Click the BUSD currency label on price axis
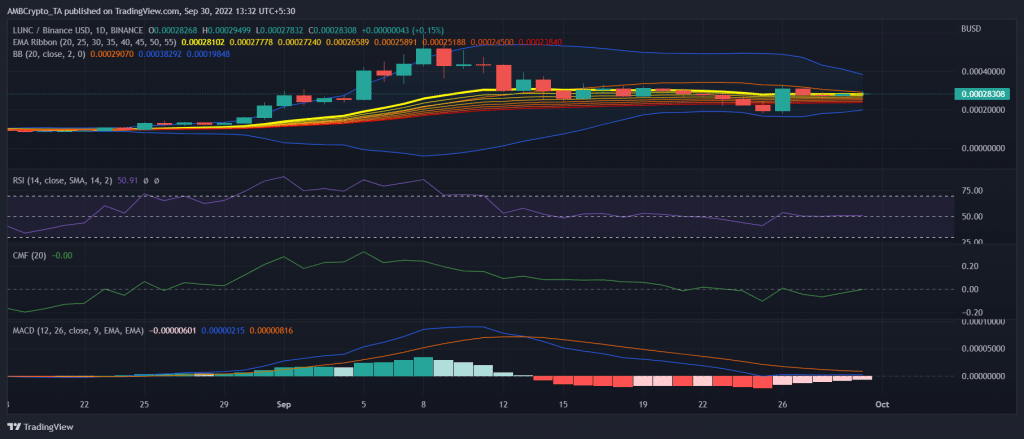Image resolution: width=1024 pixels, height=439 pixels. [x=971, y=30]
